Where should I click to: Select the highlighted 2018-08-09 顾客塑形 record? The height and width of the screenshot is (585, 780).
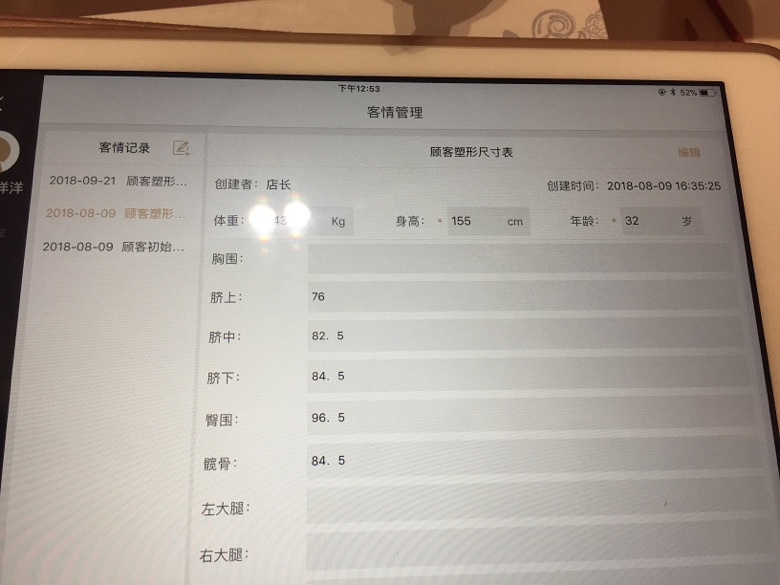pyautogui.click(x=116, y=213)
